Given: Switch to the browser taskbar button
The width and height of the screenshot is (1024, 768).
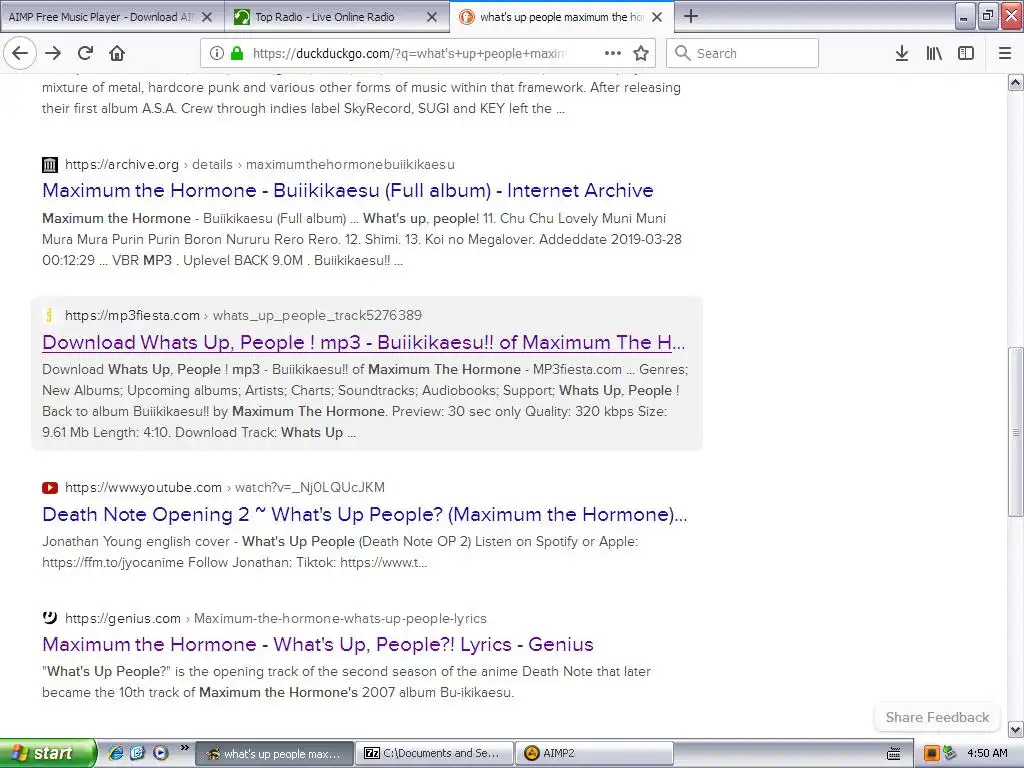Looking at the screenshot, I should point(274,754).
